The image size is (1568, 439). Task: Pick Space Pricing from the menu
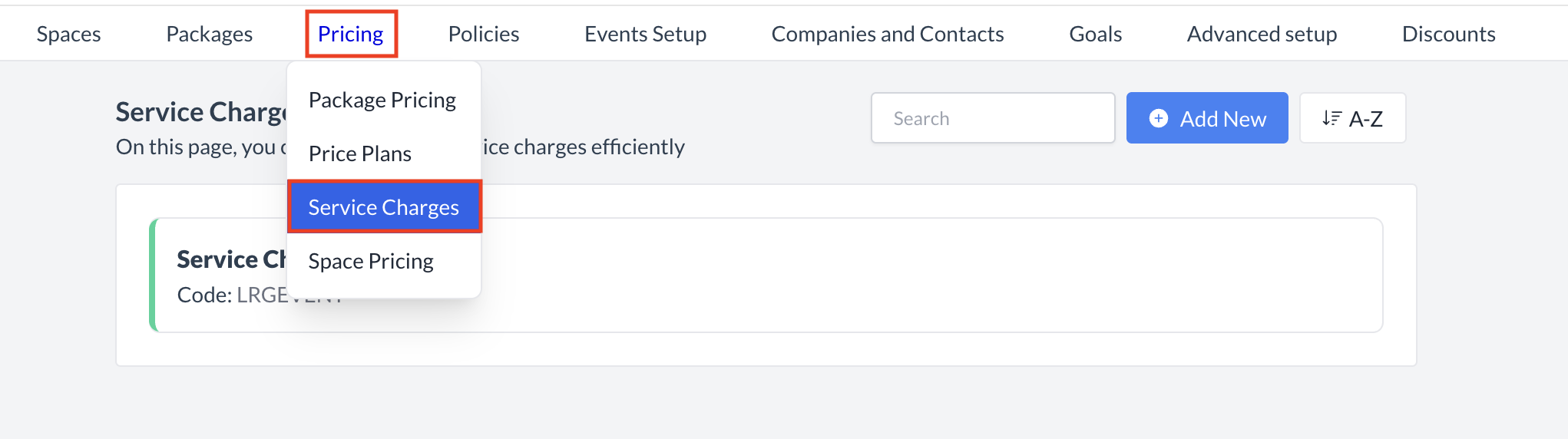371,261
